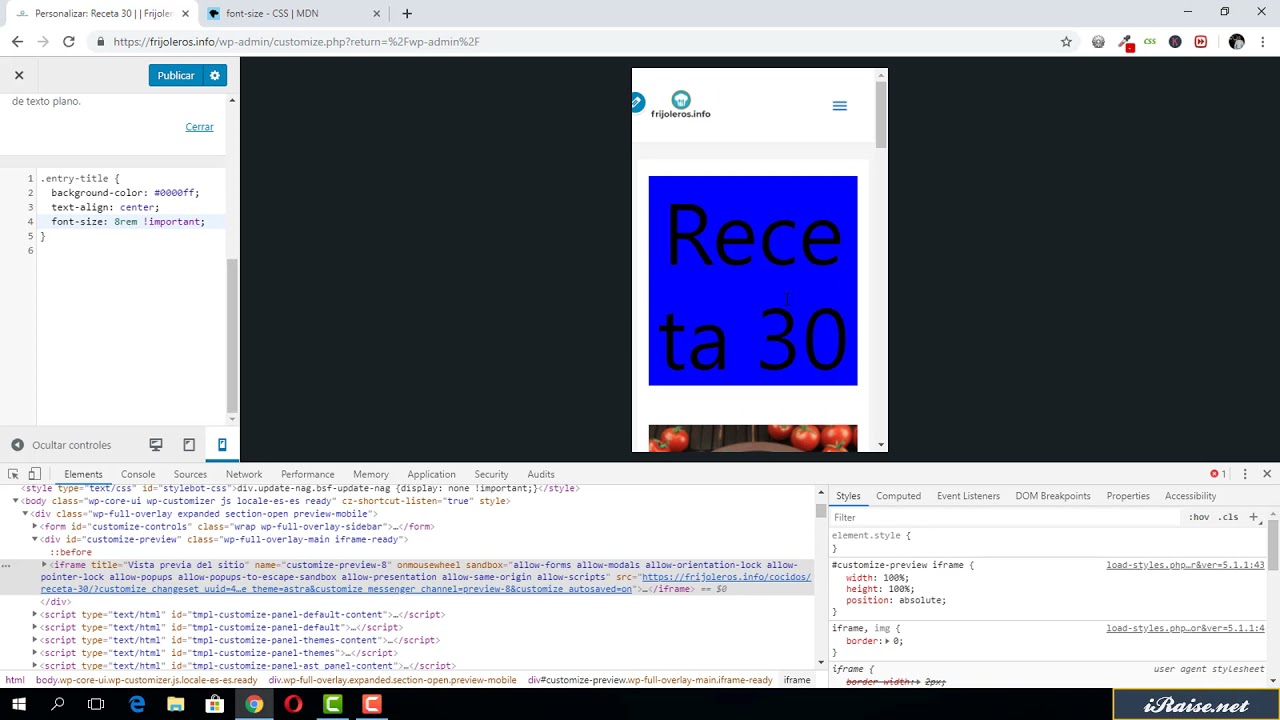This screenshot has height=720, width=1280.
Task: Click the green CSS extension icon
Action: pyautogui.click(x=1150, y=41)
